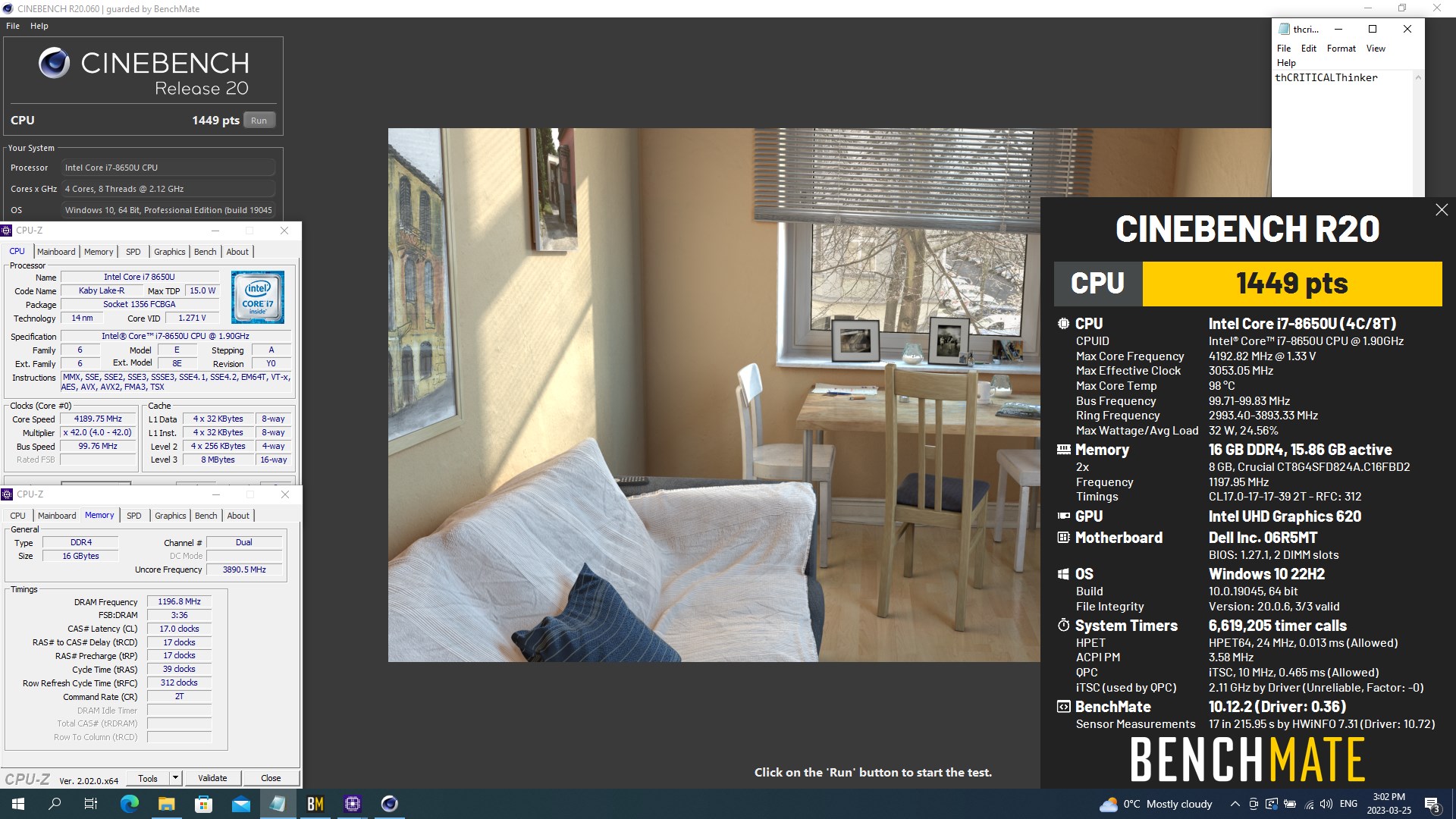Switch to CPU-Z taskbar icon
The image size is (1456, 819).
coord(352,804)
